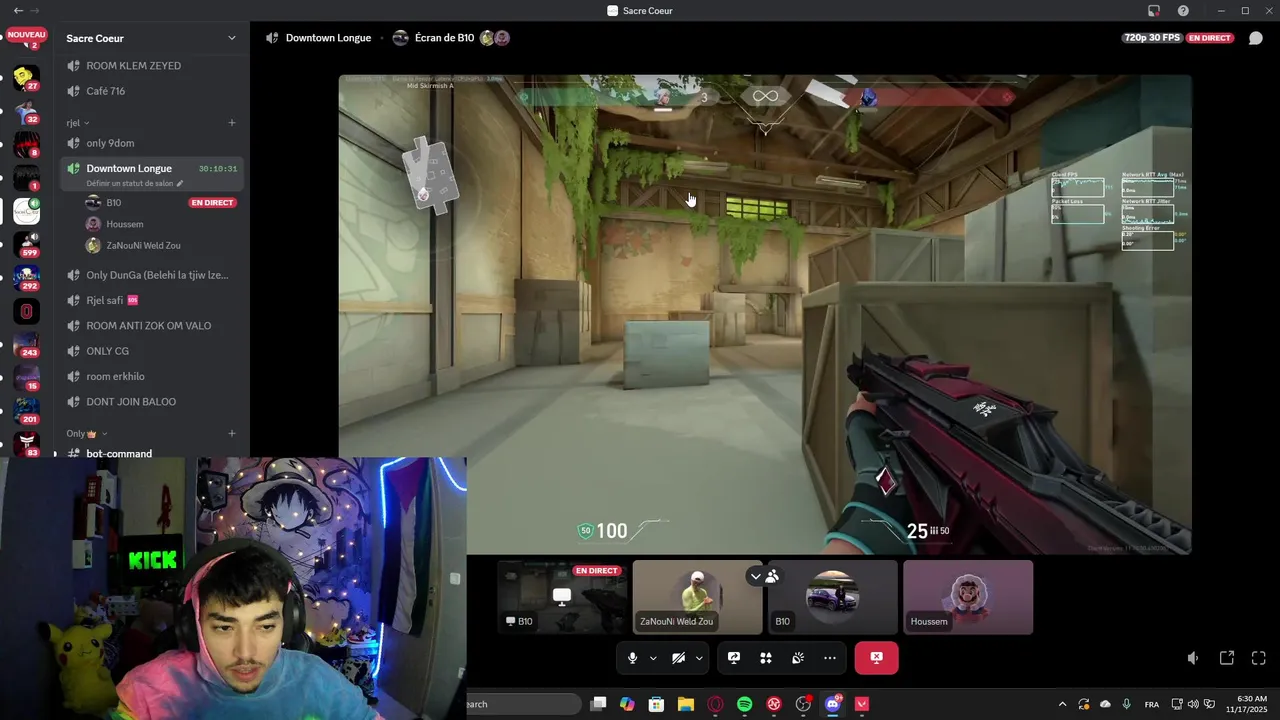This screenshot has height=720, width=1280.
Task: Join ONLY CG voice channel
Action: click(150, 351)
